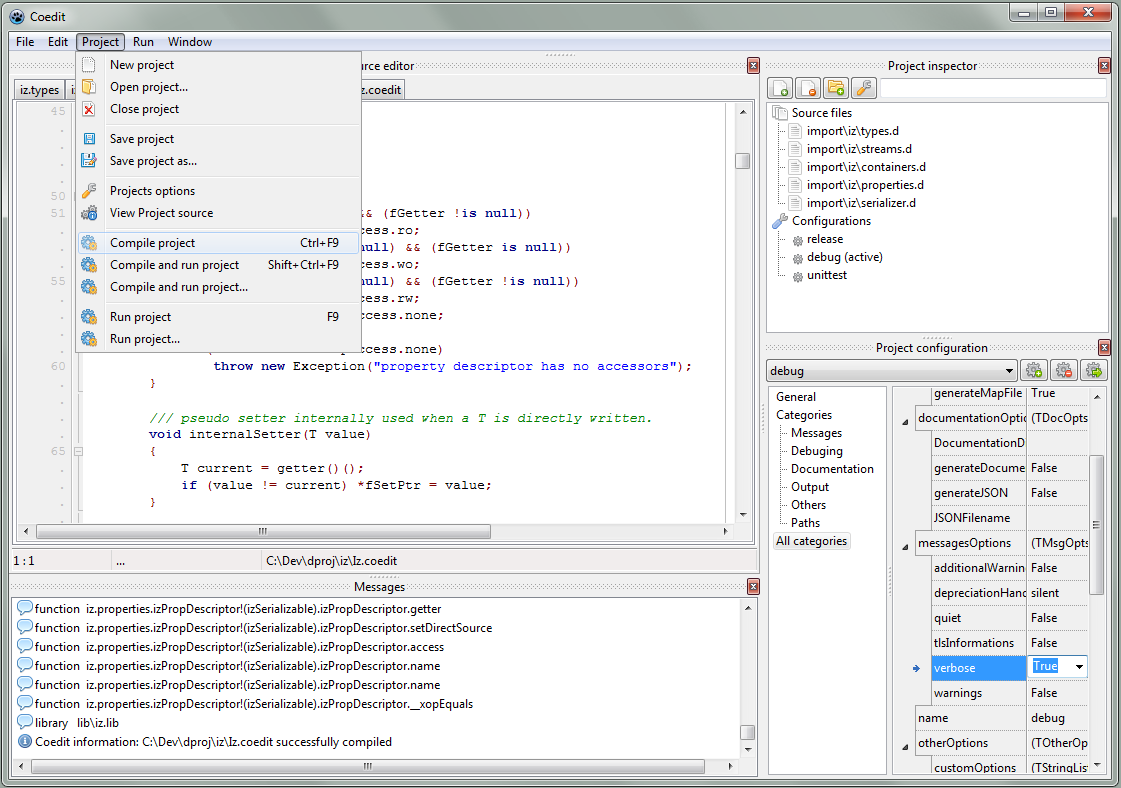Select Compile project from the Project menu
The width and height of the screenshot is (1121, 788).
[152, 243]
